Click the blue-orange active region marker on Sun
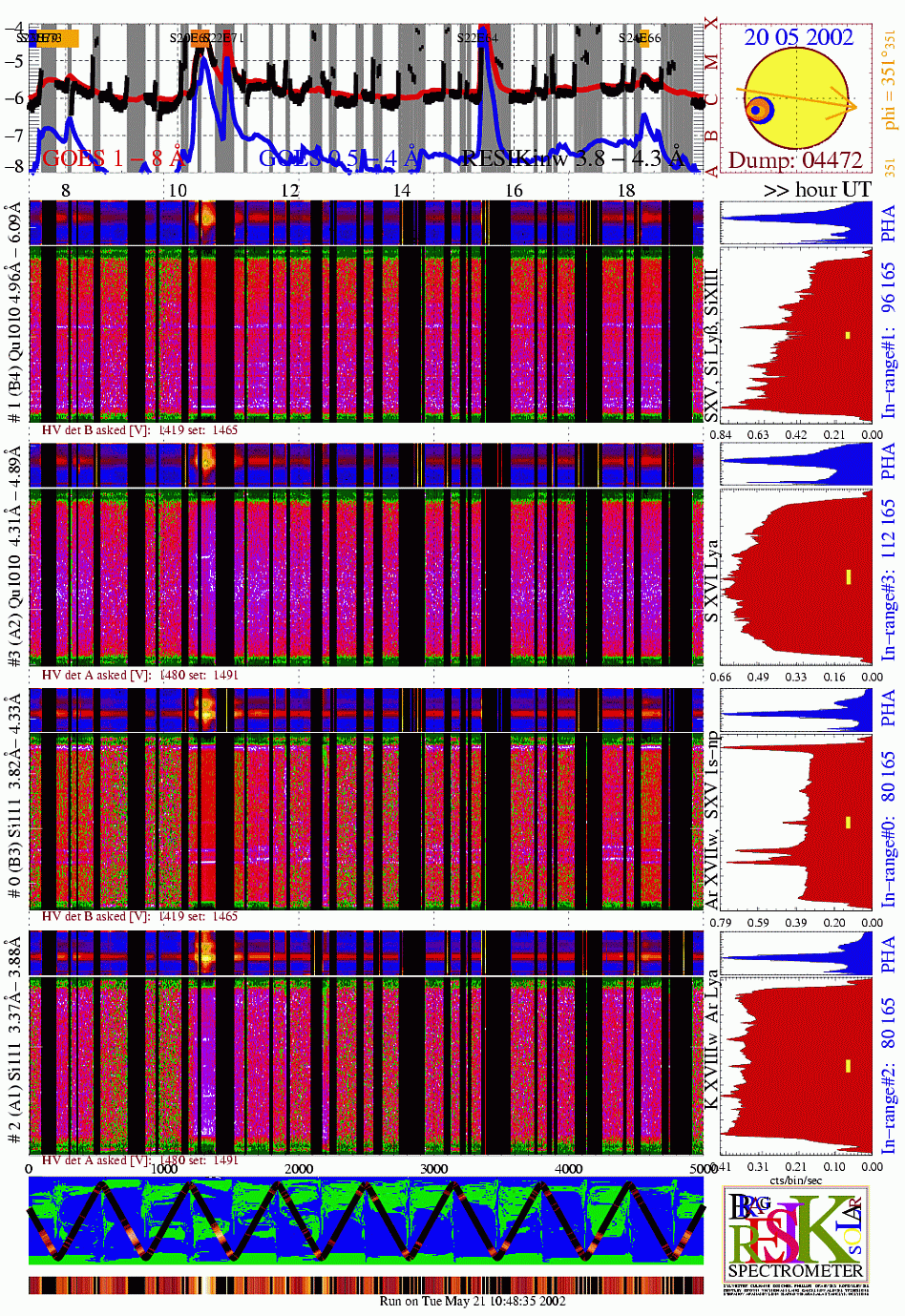 758,111
